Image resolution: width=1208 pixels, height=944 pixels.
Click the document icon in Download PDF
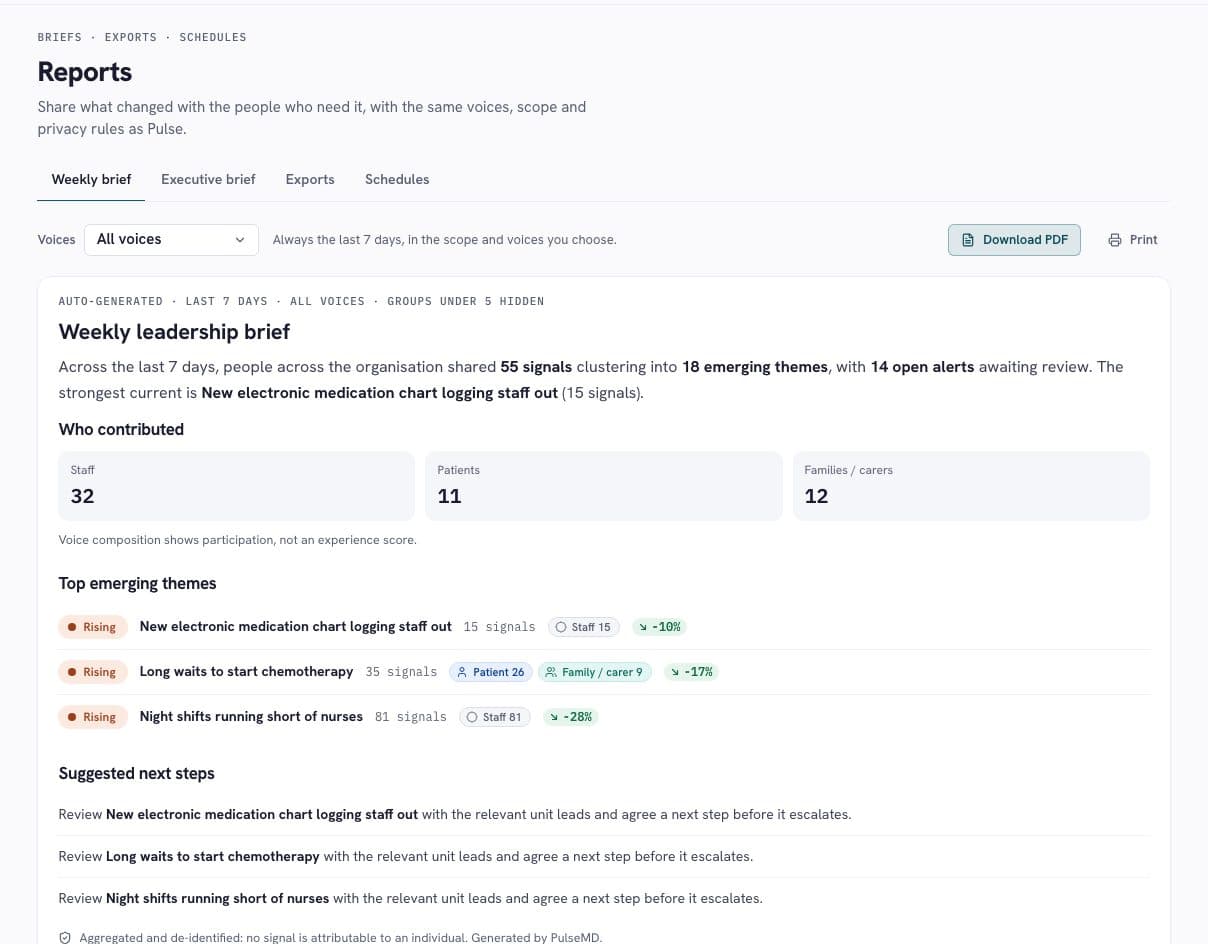pos(967,240)
